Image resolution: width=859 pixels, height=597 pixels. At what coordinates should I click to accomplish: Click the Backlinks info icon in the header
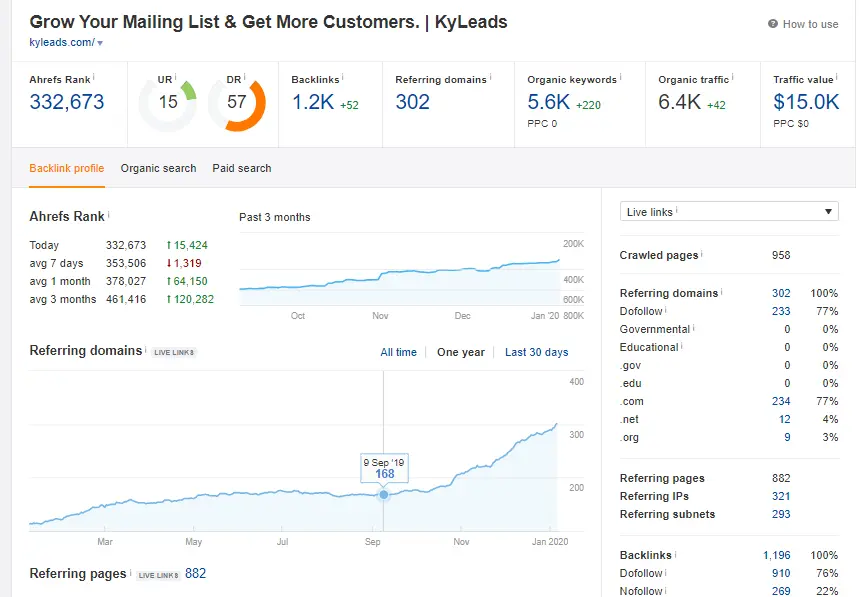341,79
